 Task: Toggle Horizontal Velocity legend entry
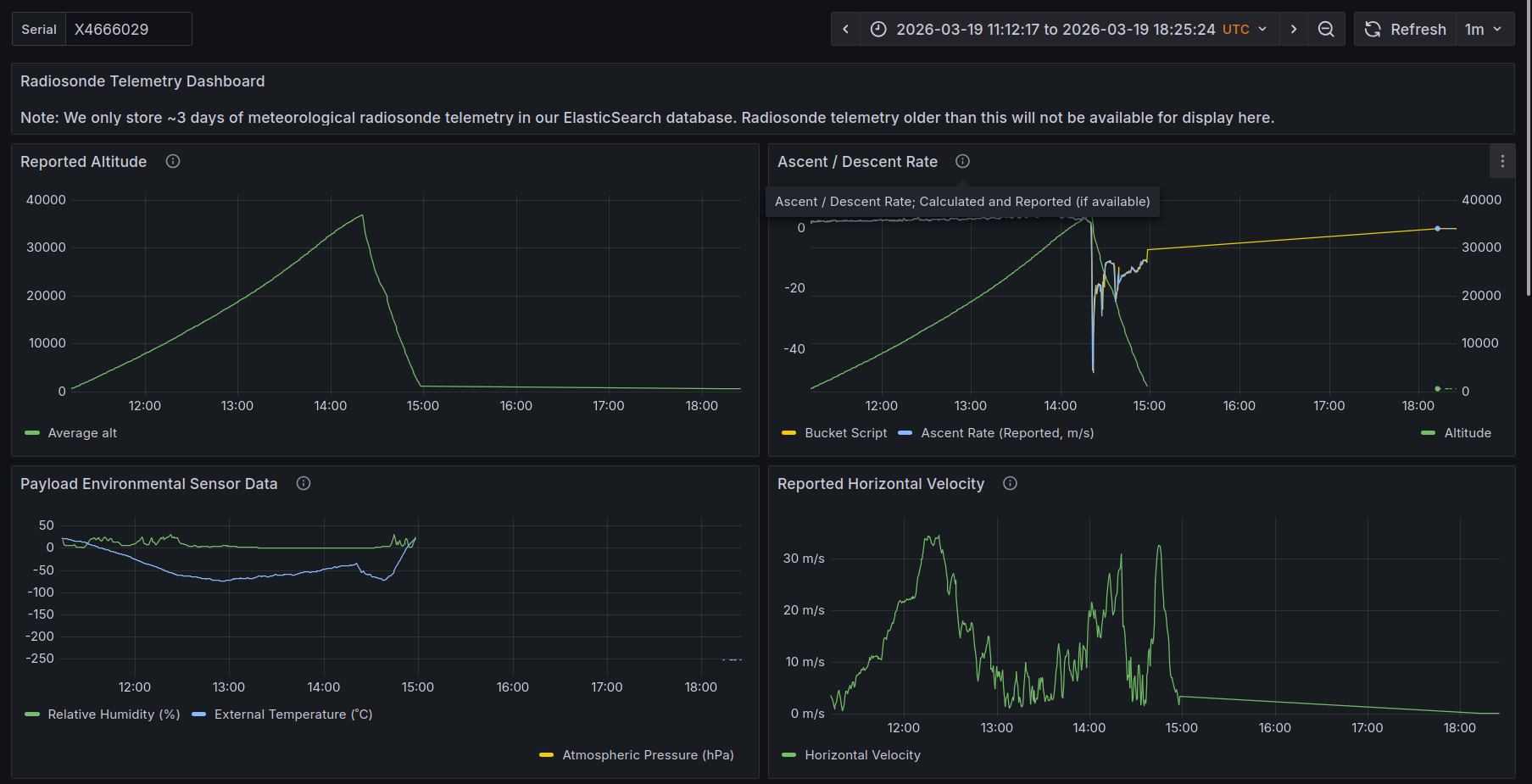tap(862, 755)
